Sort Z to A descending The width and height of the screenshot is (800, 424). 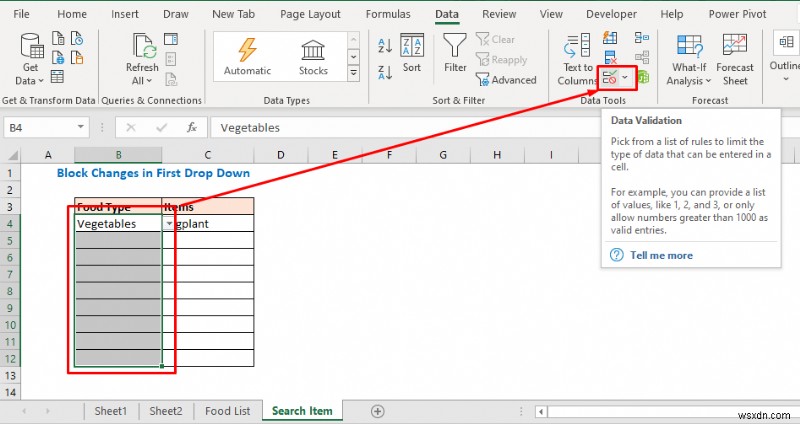point(385,72)
